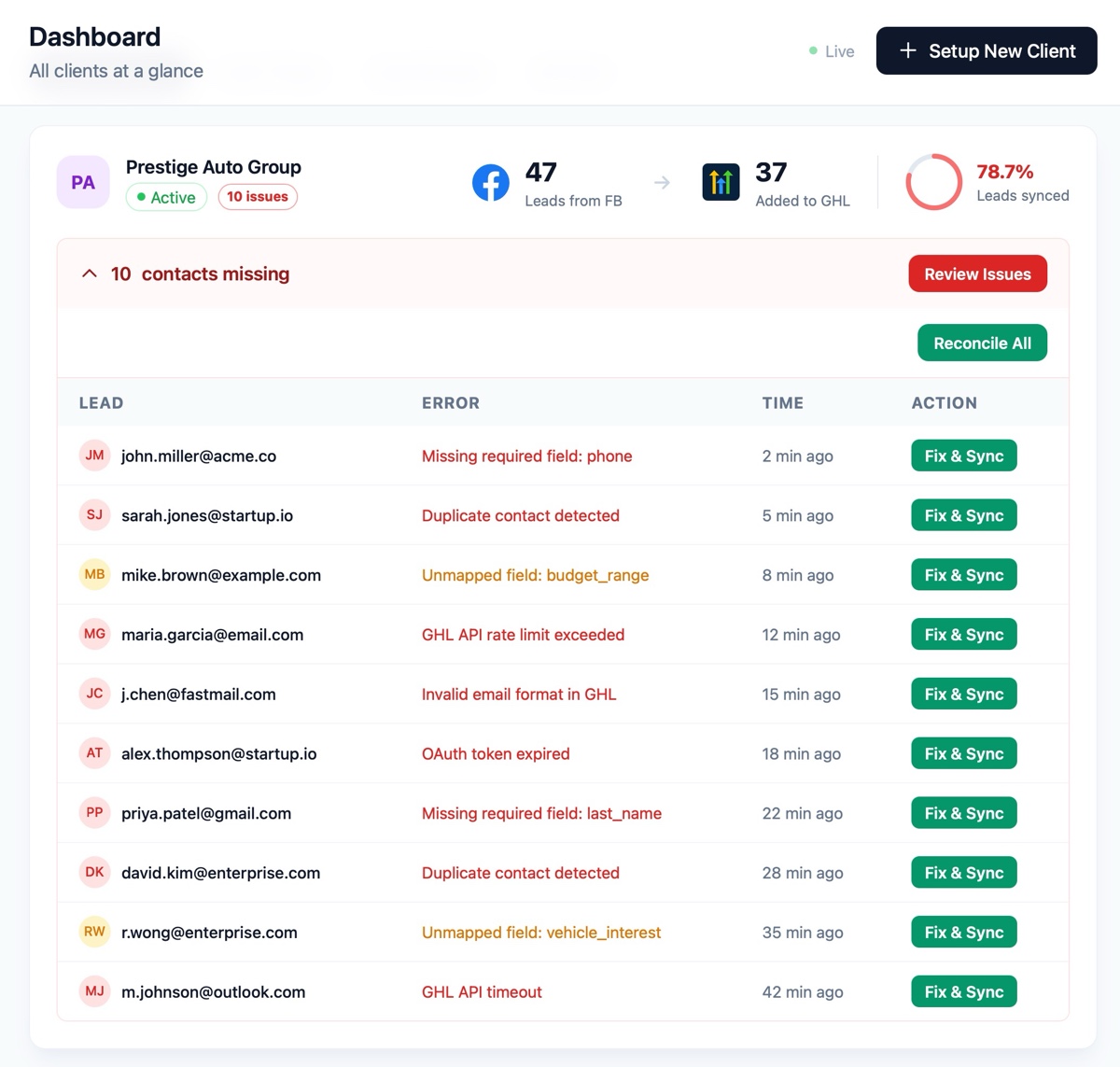1120x1067 pixels.
Task: Click the RW avatar for r.wong
Action: (x=94, y=932)
